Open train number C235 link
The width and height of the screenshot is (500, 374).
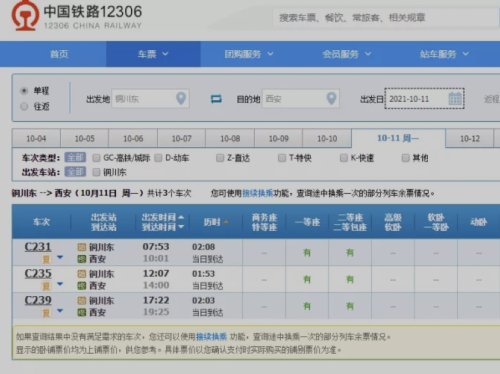[38, 274]
